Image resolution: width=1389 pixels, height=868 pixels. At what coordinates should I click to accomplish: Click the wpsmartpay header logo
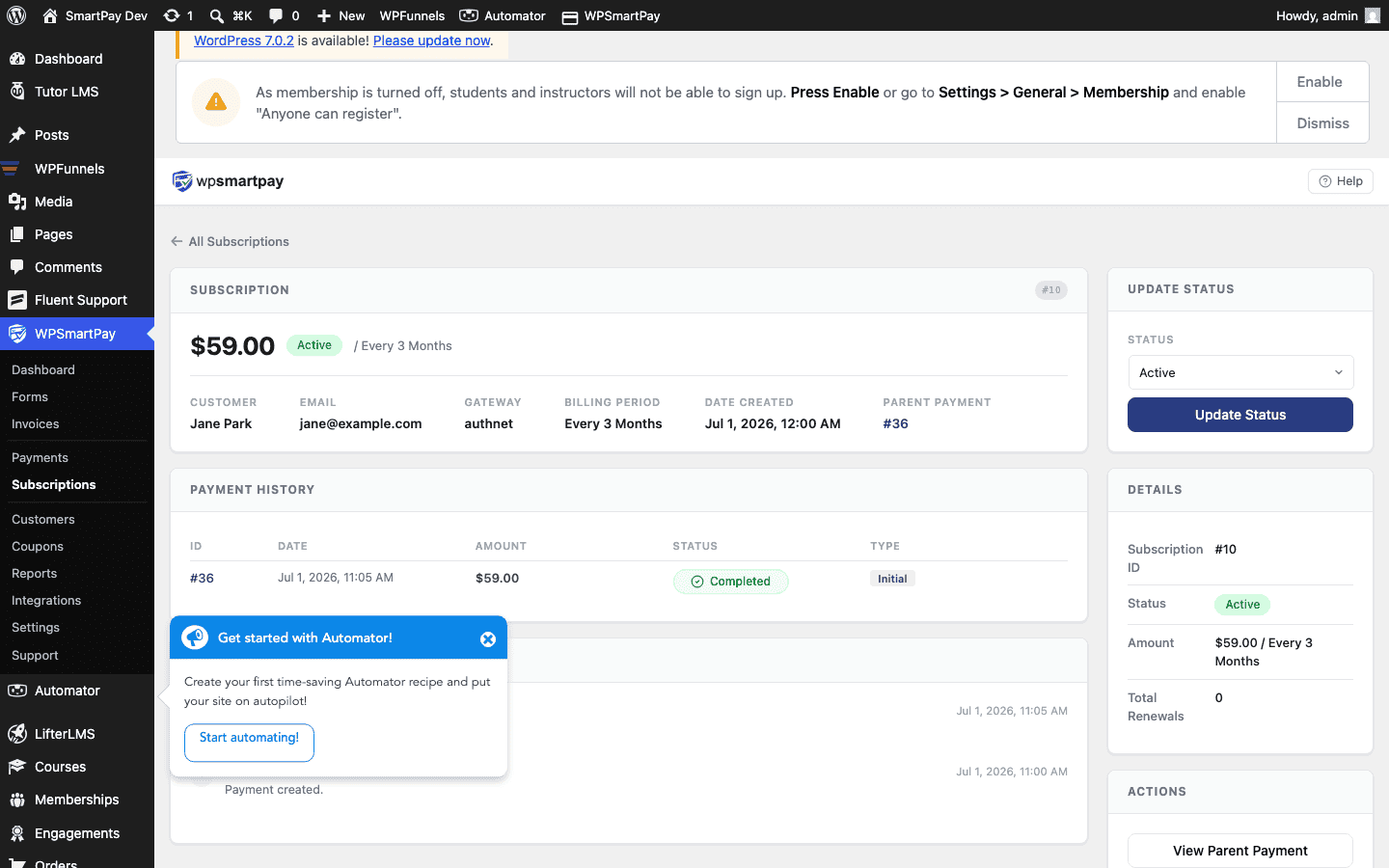point(228,181)
